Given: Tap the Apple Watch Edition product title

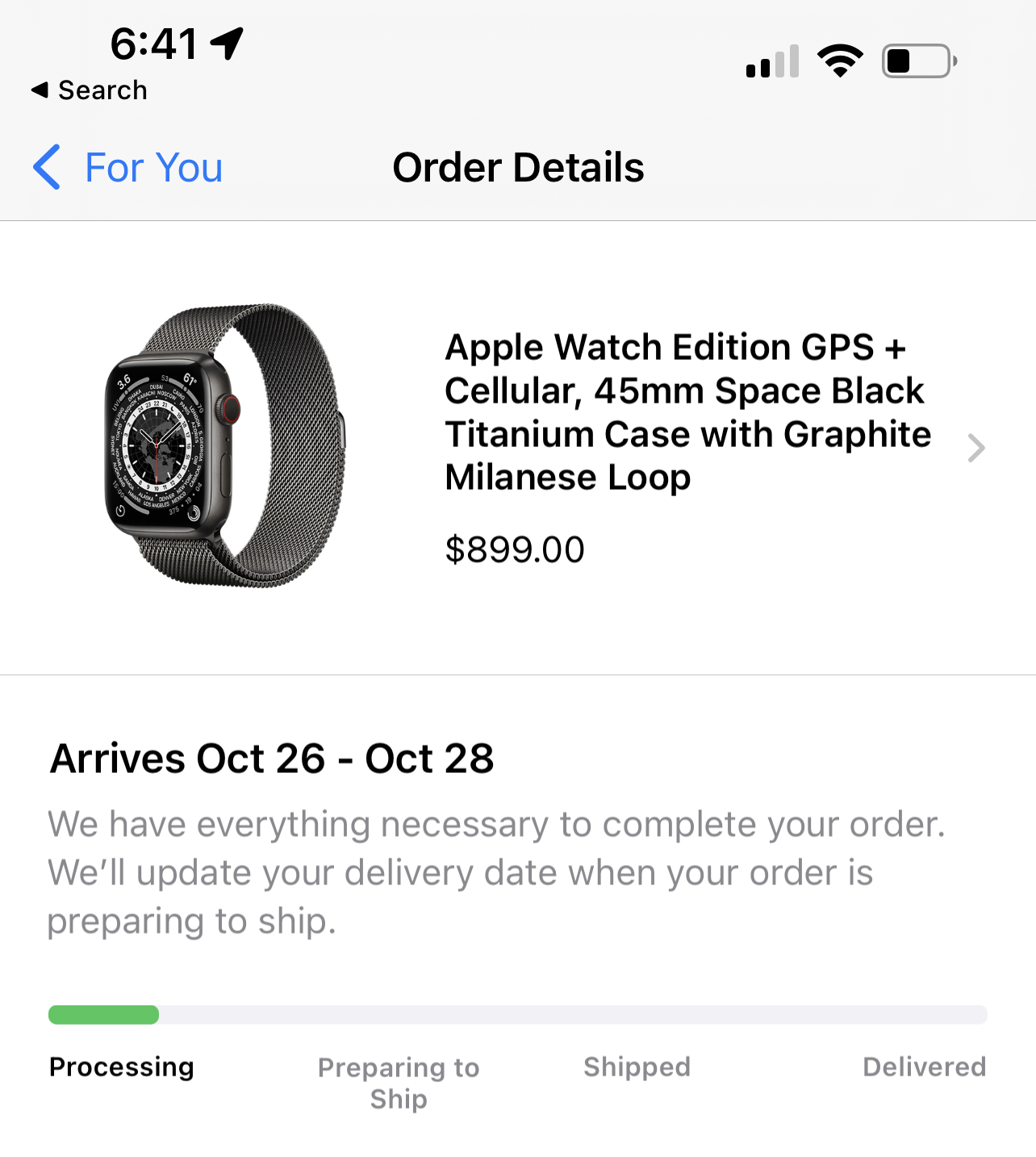Looking at the screenshot, I should point(687,412).
